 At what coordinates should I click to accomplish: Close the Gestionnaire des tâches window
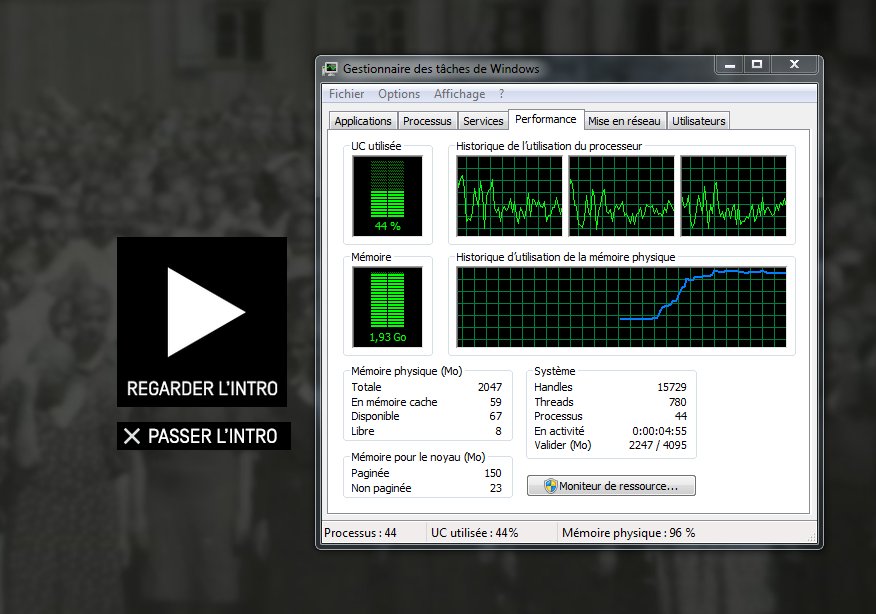point(794,65)
